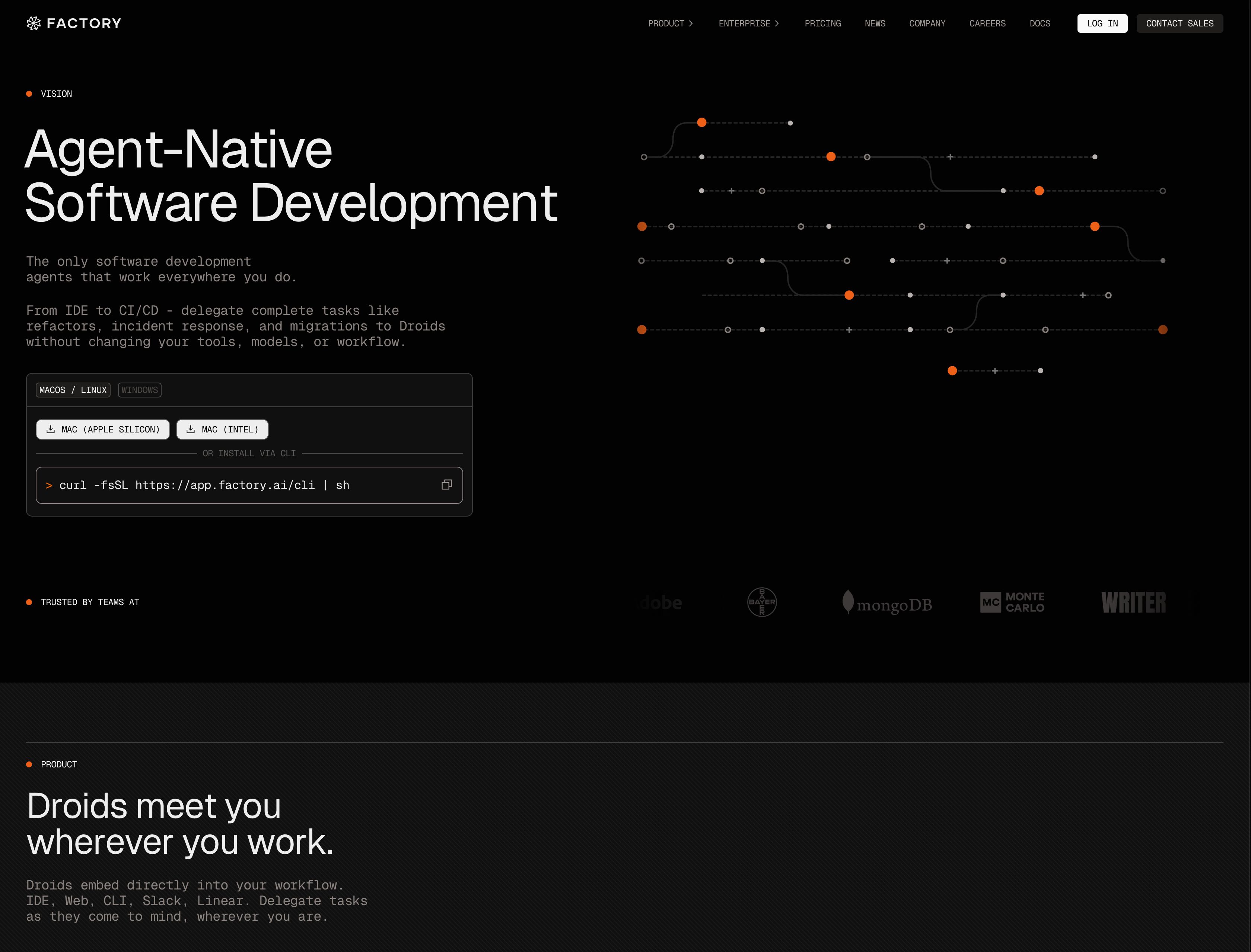The width and height of the screenshot is (1251, 952).
Task: Switch to the Windows install tab
Action: coord(140,390)
